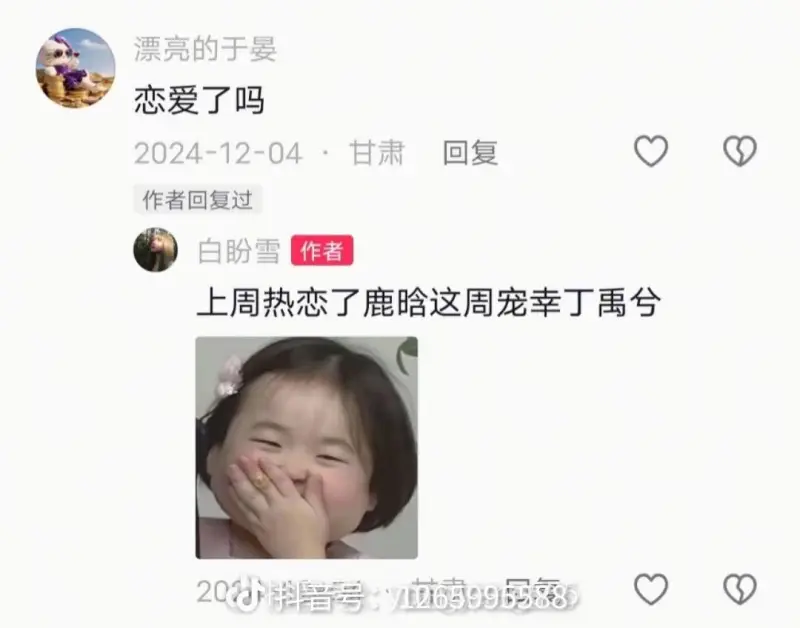Screen dimensions: 800x628
Task: Open username 白盼雪
Action: [239, 250]
